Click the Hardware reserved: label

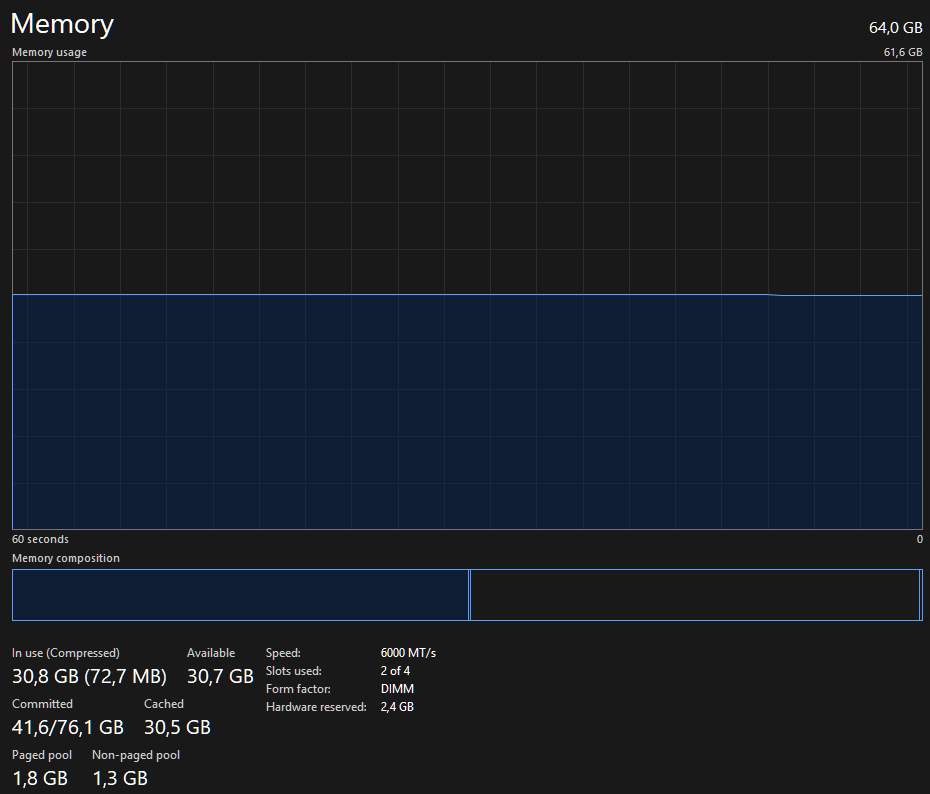coord(316,707)
